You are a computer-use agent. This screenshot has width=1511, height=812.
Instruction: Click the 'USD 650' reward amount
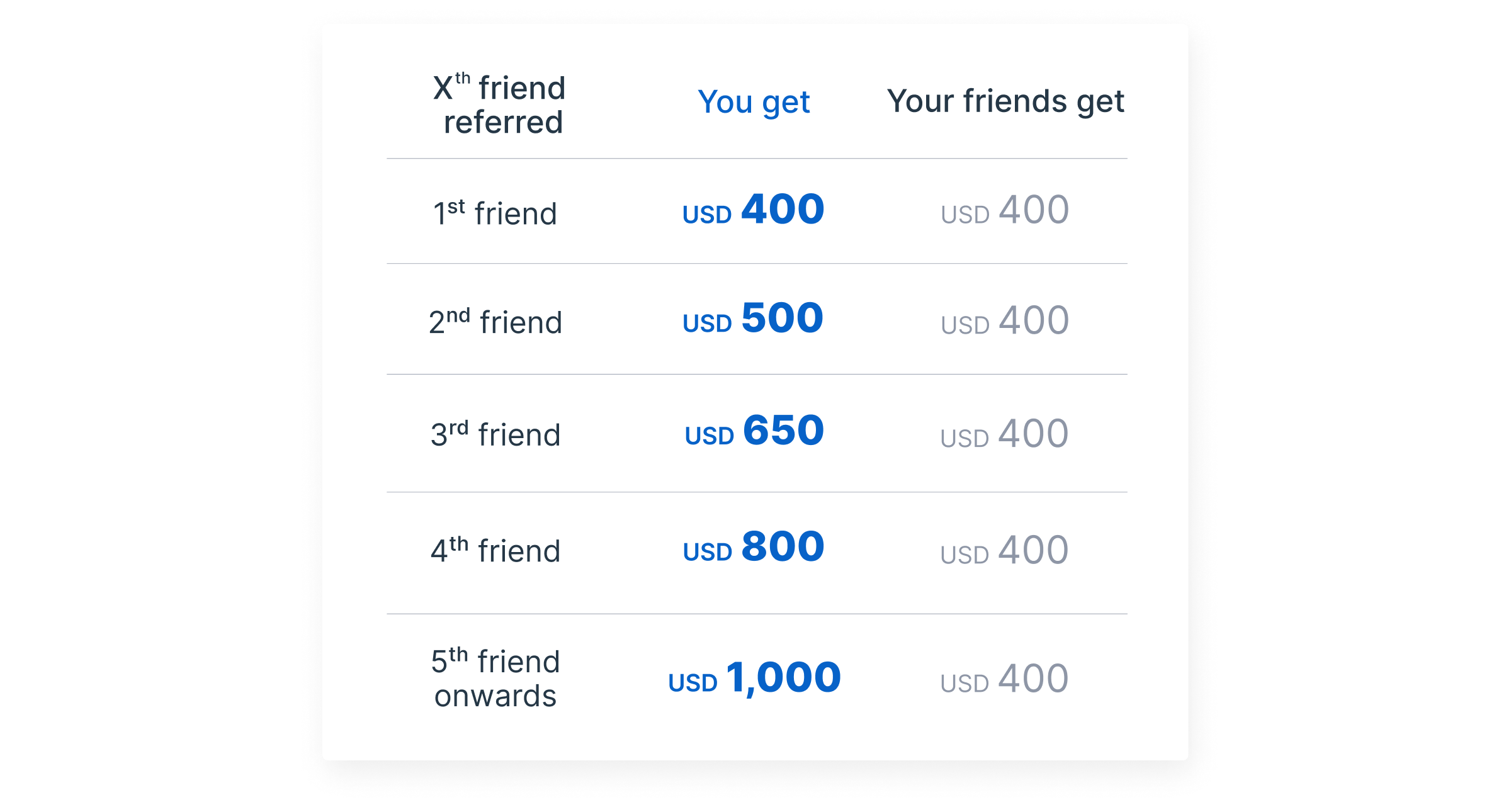click(x=754, y=431)
